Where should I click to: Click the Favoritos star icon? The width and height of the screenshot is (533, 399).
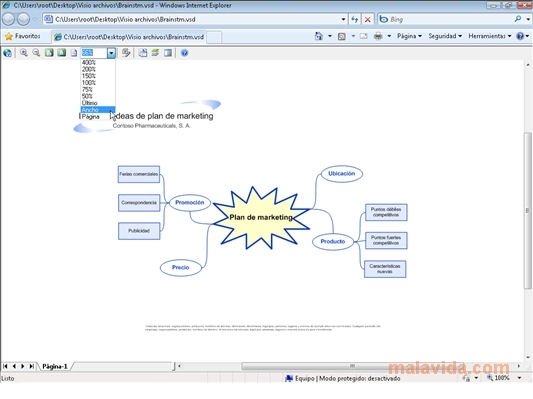tap(9, 36)
